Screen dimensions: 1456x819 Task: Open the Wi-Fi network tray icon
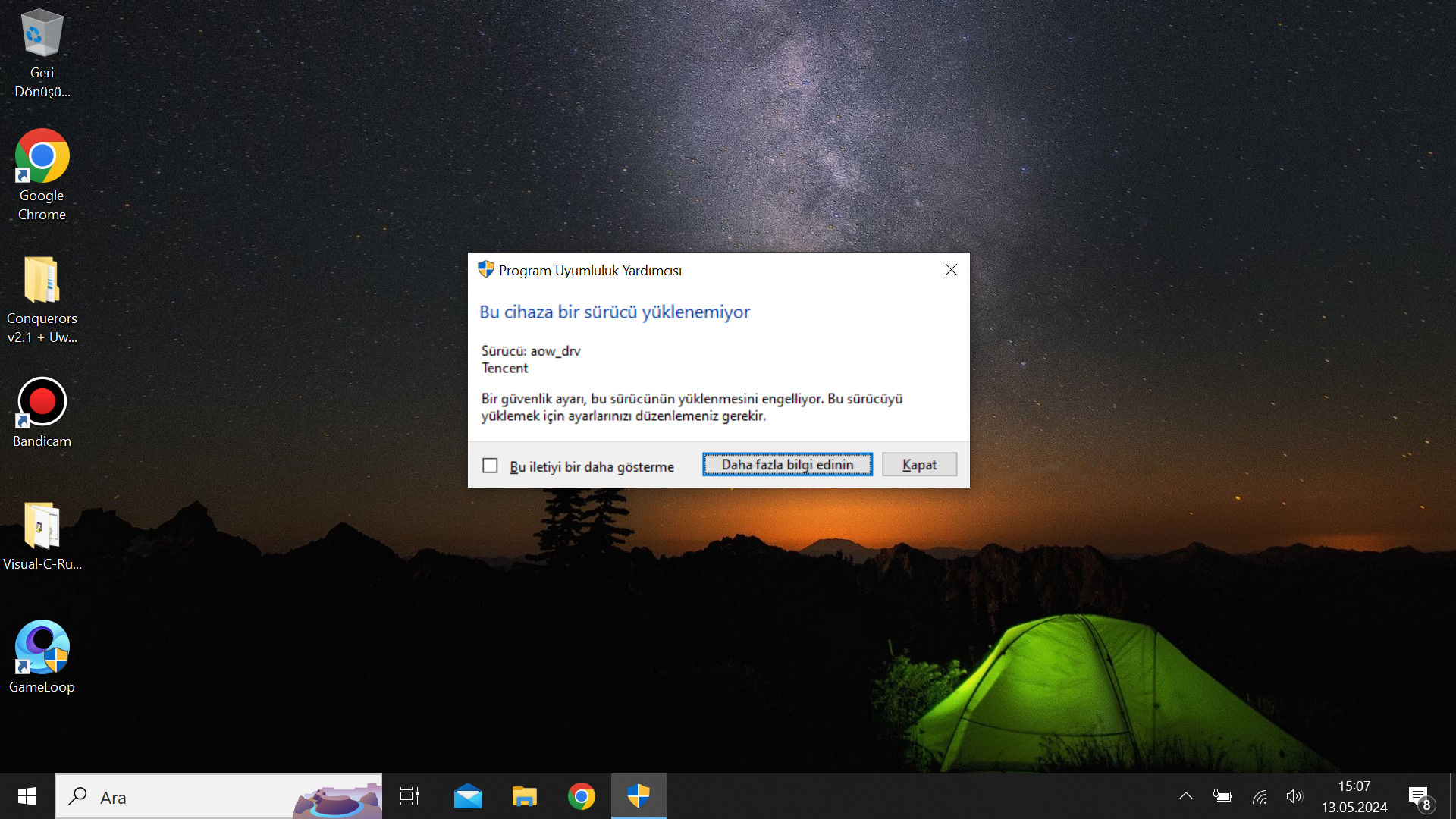[1260, 796]
